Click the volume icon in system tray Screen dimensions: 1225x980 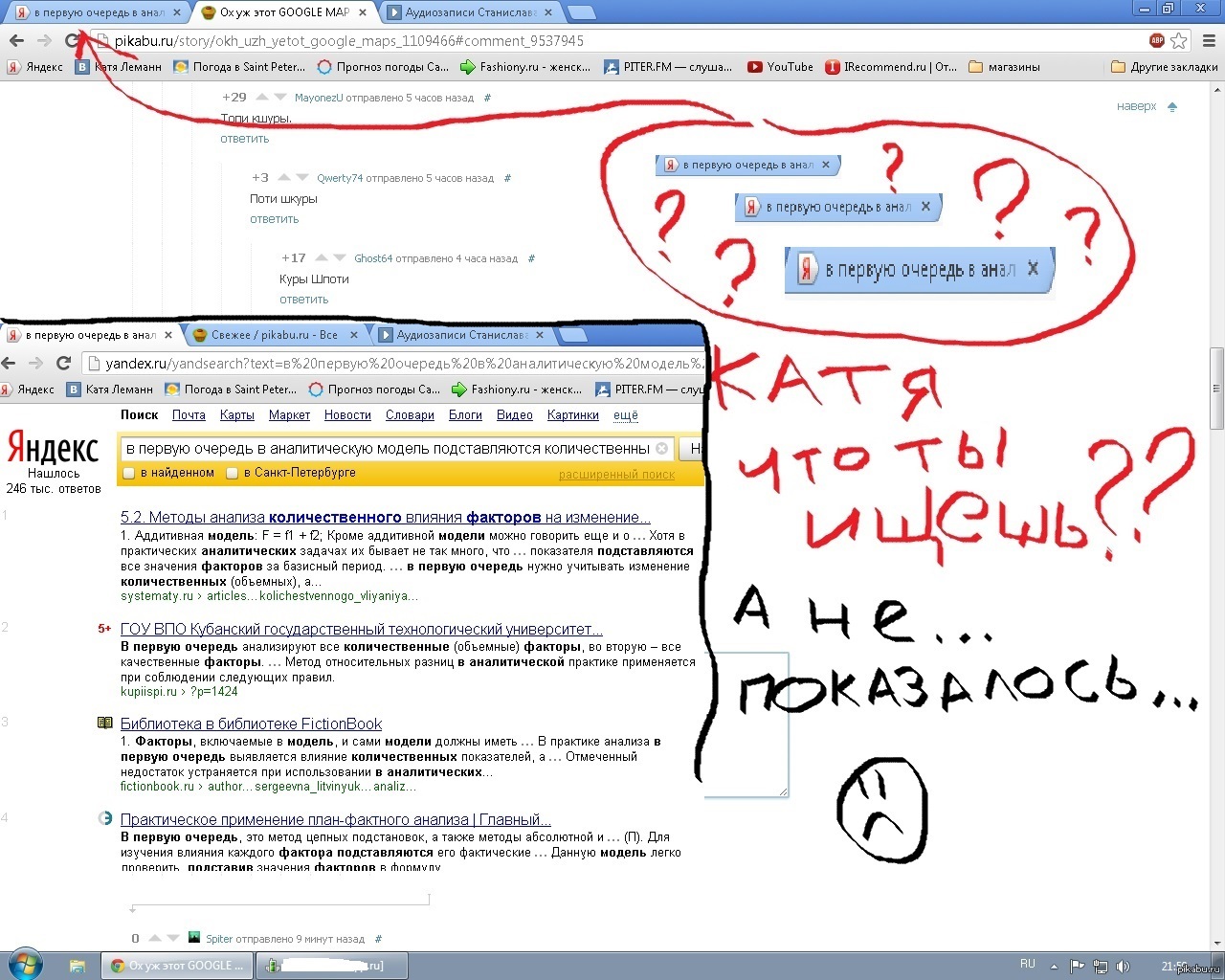(1123, 966)
